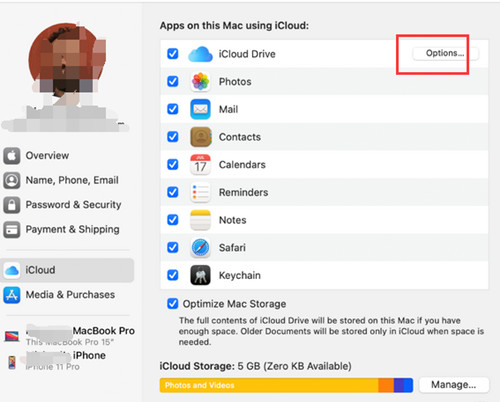
Task: Open iCloud Drive Options
Action: click(x=445, y=53)
